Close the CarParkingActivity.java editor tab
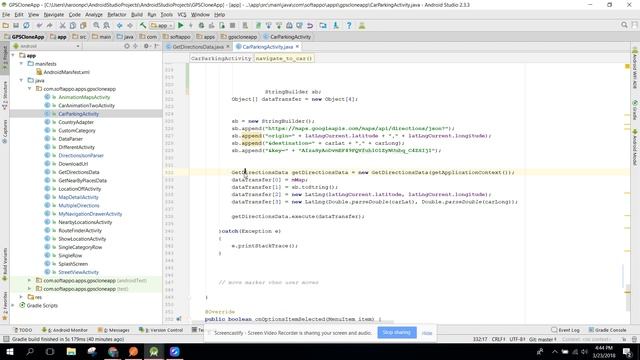Viewport: 640px width, 360px height. coord(297,47)
